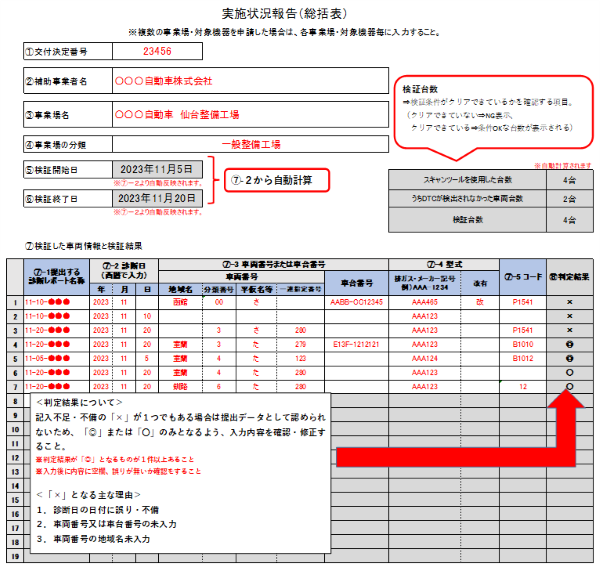Select code cell B1010 in row 4
Image resolution: width=600 pixels, height=564 pixels.
(x=522, y=343)
